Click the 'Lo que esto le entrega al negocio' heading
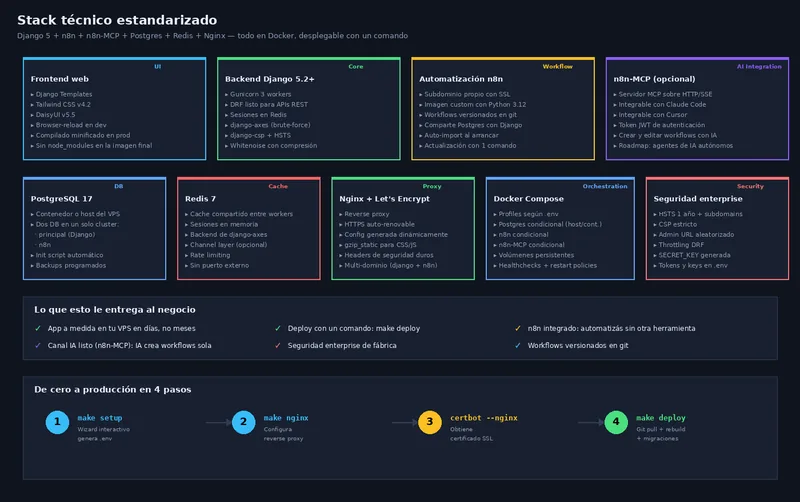This screenshot has width=800, height=502. pos(115,310)
